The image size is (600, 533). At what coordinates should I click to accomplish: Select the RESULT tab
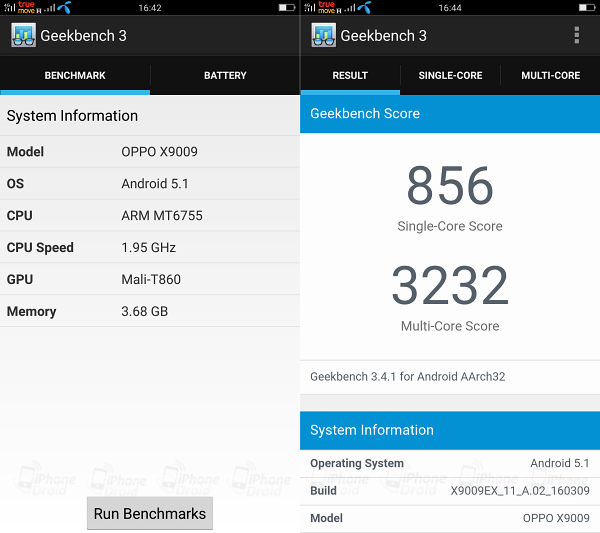pyautogui.click(x=350, y=75)
